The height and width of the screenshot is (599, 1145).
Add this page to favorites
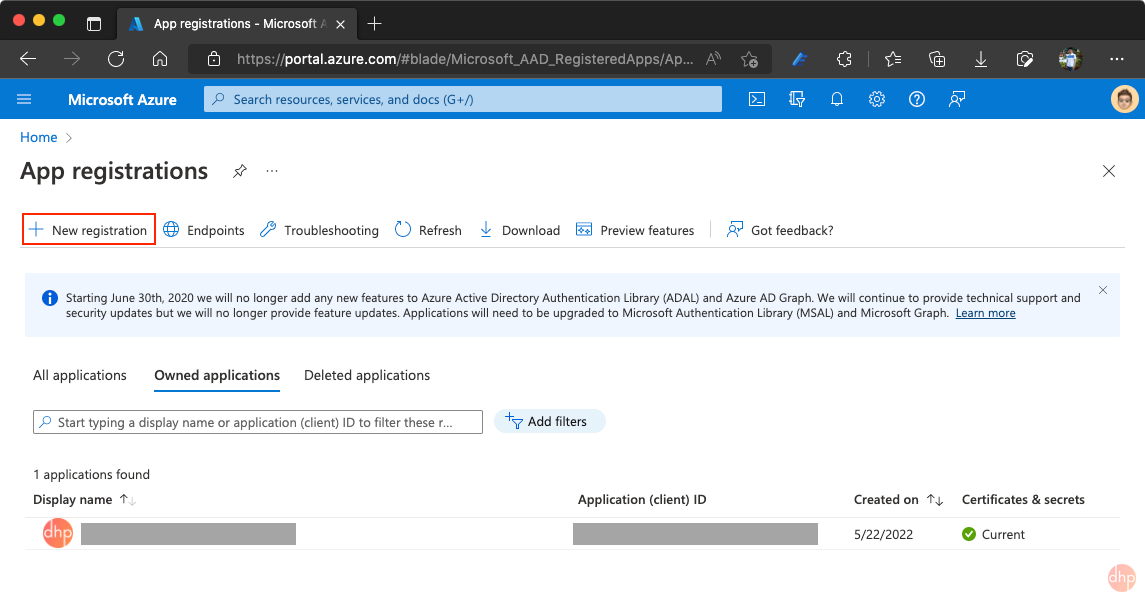pos(749,59)
